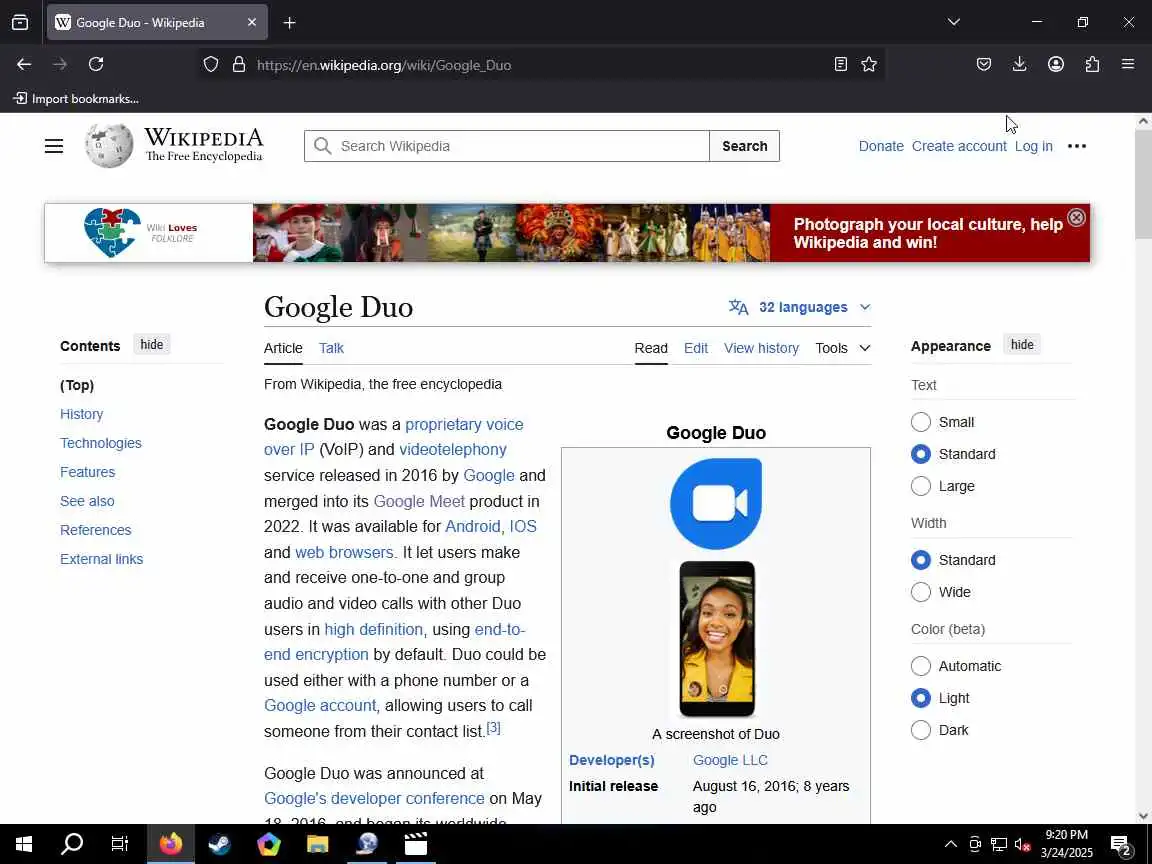This screenshot has height=864, width=1152.
Task: Open Windows Start menu
Action: click(x=24, y=844)
